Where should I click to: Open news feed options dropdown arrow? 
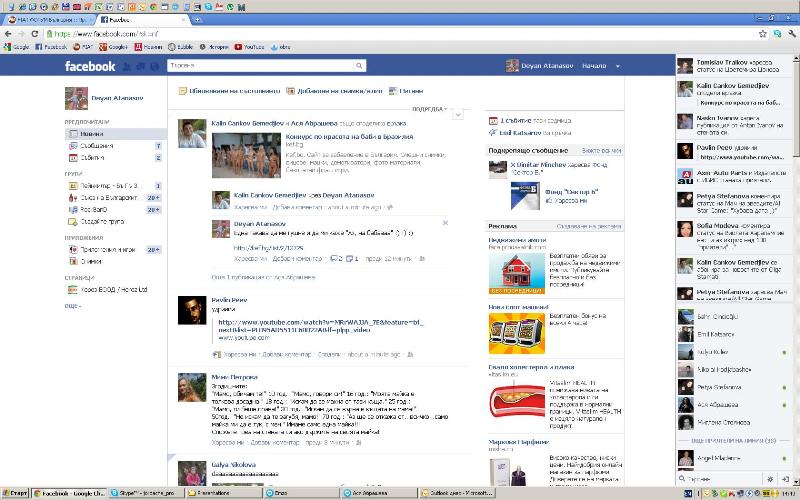458,115
